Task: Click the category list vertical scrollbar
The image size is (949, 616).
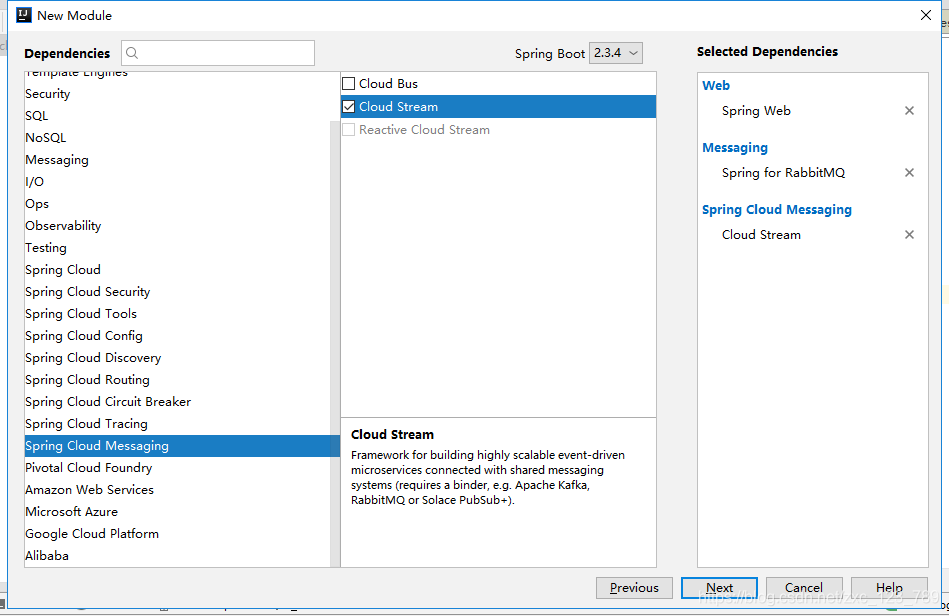Action: click(335, 343)
